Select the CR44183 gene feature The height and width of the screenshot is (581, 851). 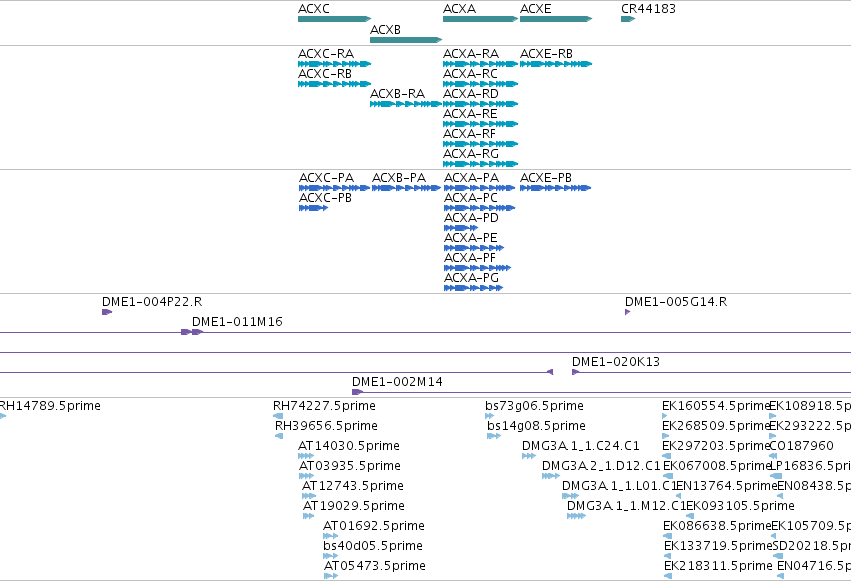(628, 19)
